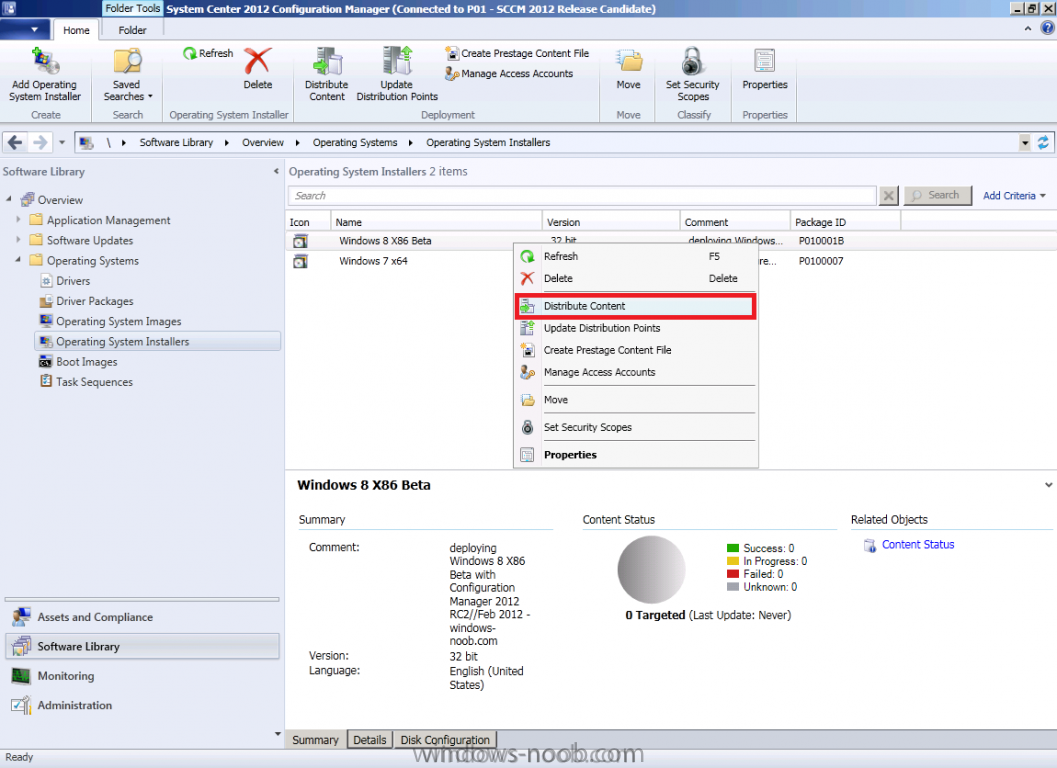
Task: Click the Search button
Action: tap(937, 196)
